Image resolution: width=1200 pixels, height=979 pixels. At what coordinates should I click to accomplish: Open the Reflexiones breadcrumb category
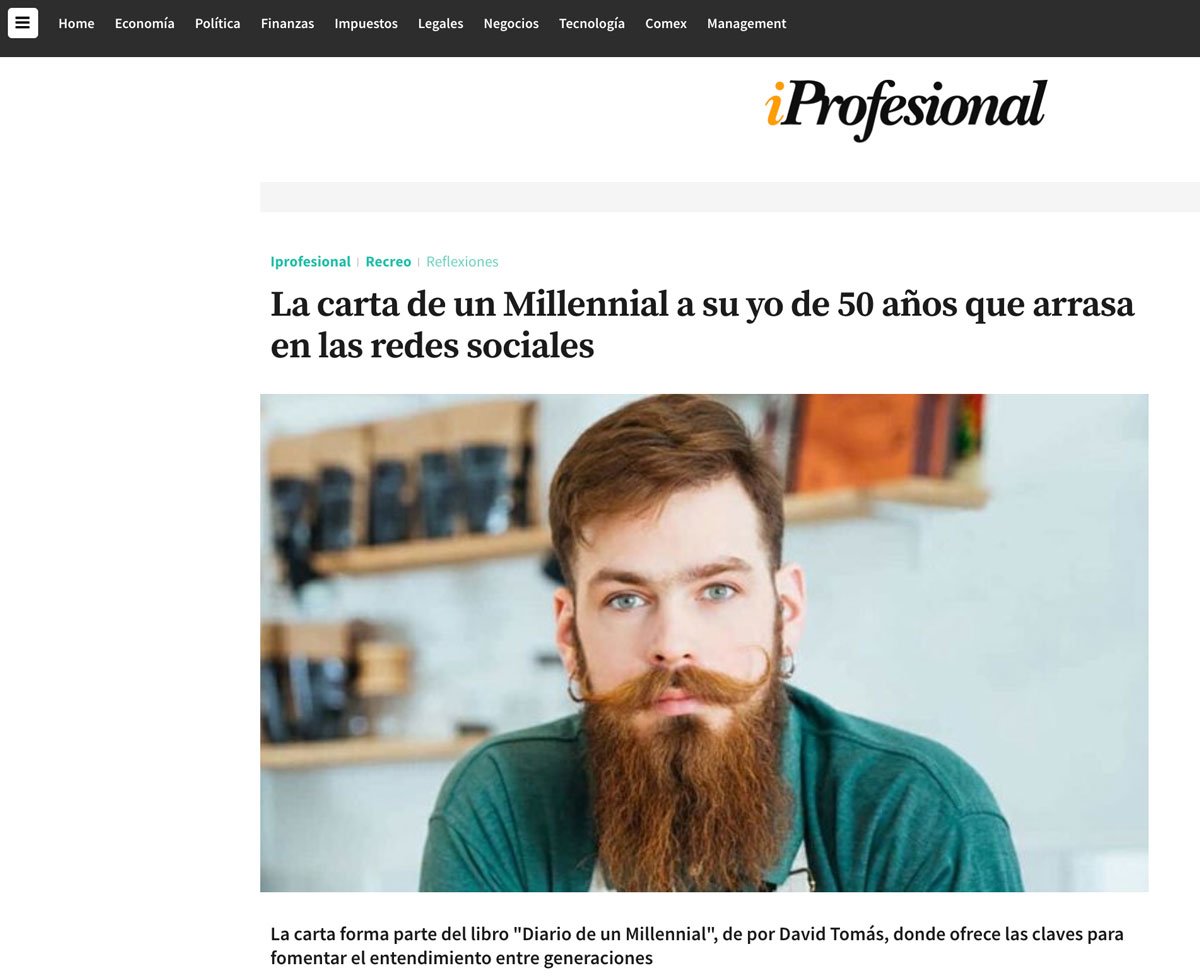point(462,261)
